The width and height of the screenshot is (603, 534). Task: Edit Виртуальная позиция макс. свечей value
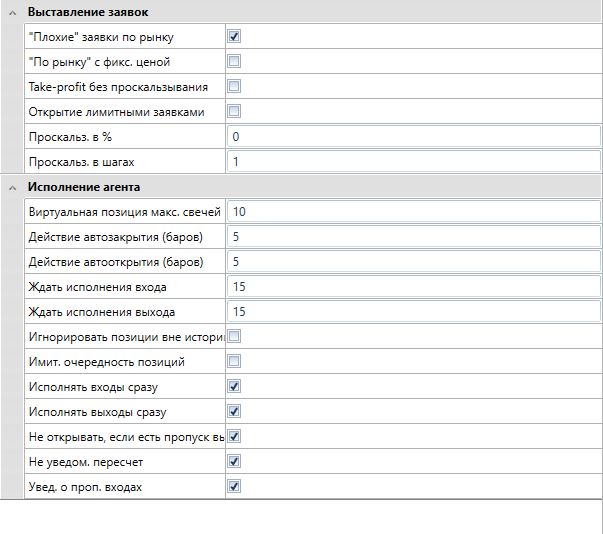412,212
